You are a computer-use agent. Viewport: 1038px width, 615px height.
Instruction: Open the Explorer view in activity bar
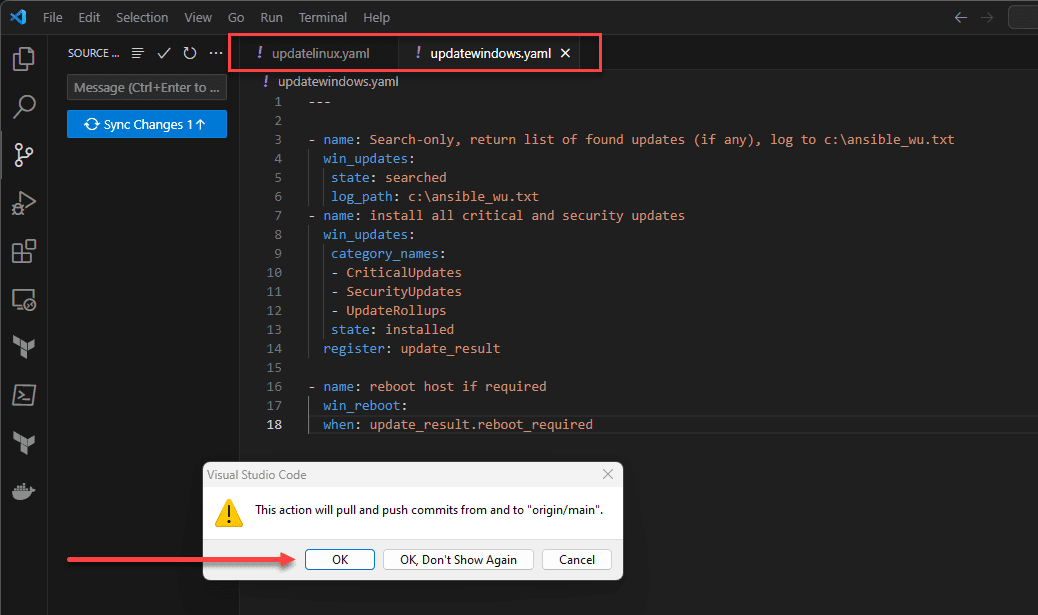23,60
